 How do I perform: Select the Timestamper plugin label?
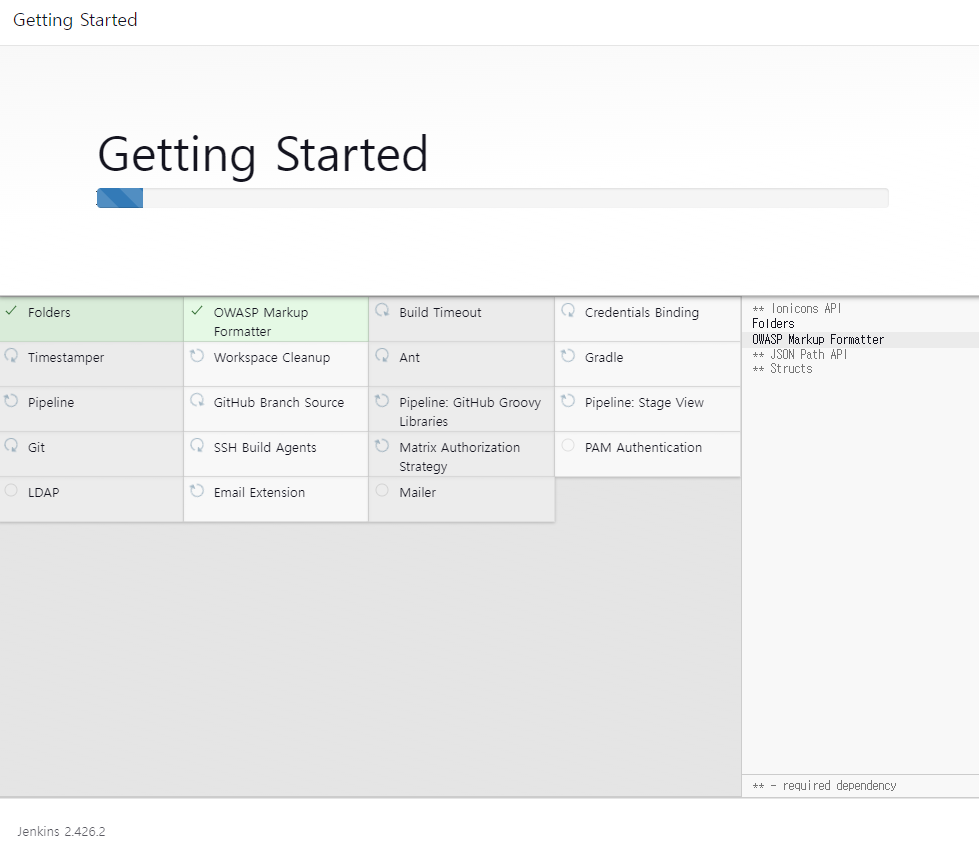(x=66, y=357)
